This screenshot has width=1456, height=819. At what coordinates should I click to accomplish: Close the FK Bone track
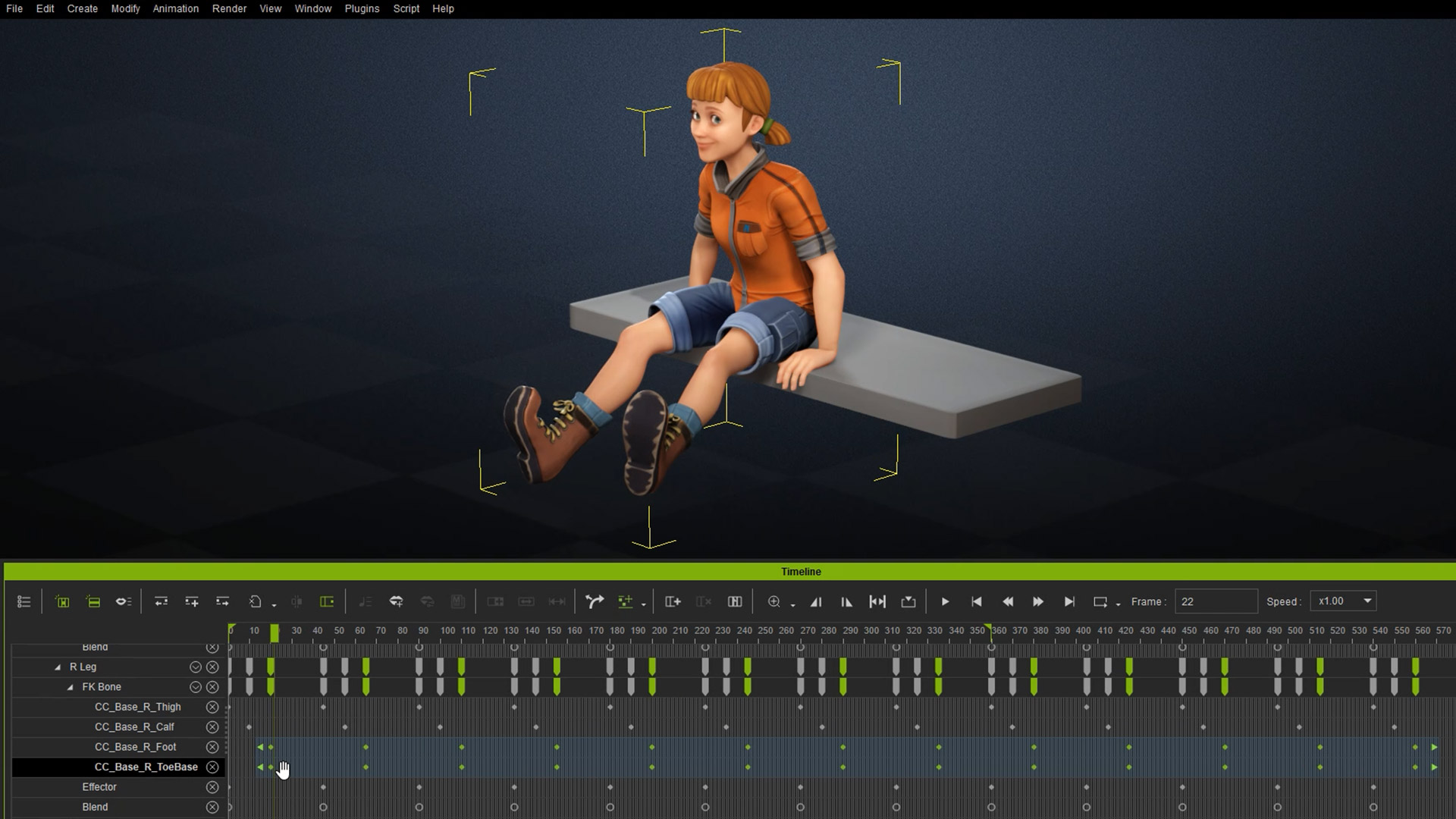click(x=212, y=687)
